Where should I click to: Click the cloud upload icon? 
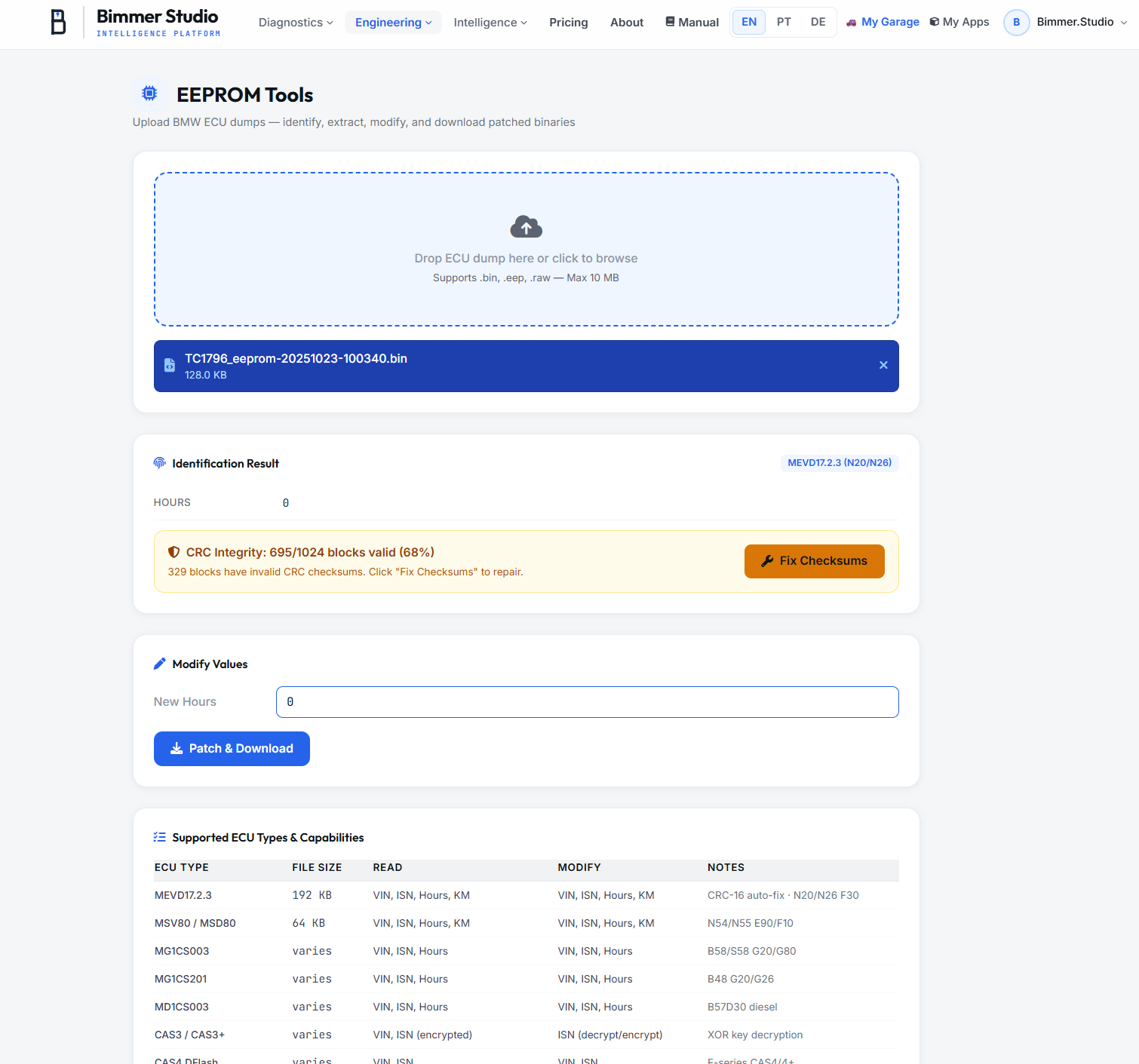point(527,227)
